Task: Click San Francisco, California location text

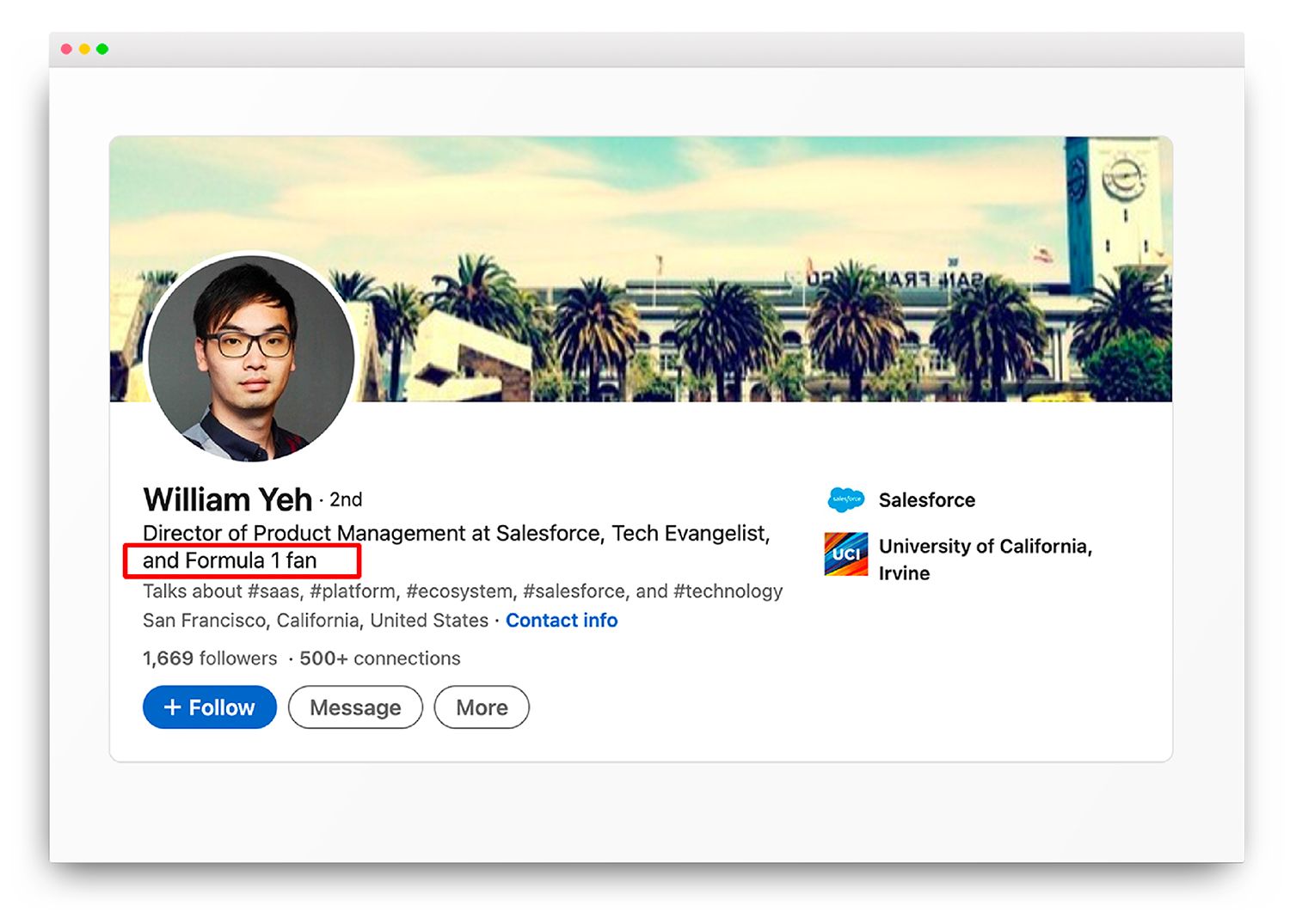Action: pyautogui.click(x=316, y=620)
